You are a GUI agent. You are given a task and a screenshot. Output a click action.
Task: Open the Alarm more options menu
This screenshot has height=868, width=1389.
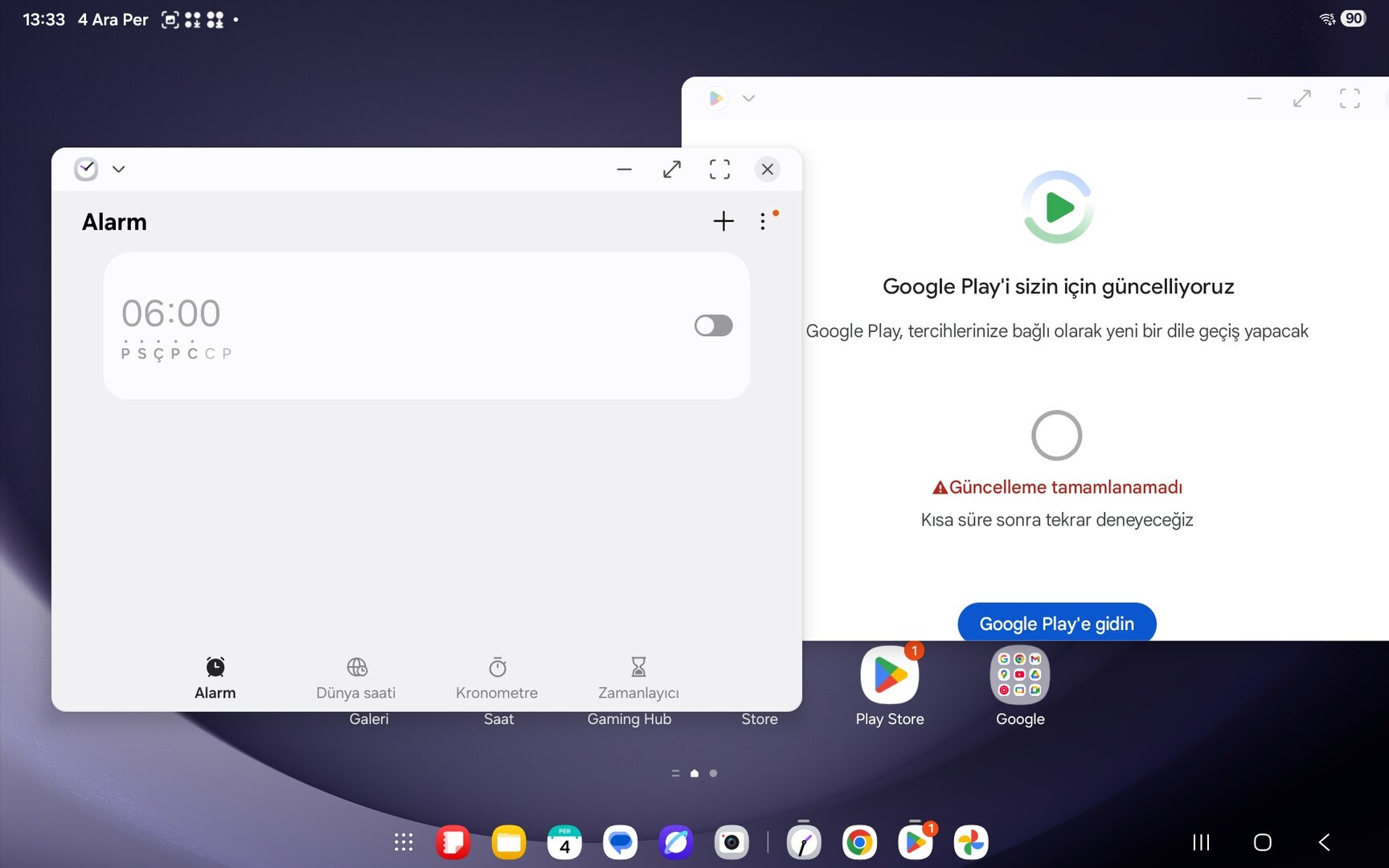pos(763,221)
